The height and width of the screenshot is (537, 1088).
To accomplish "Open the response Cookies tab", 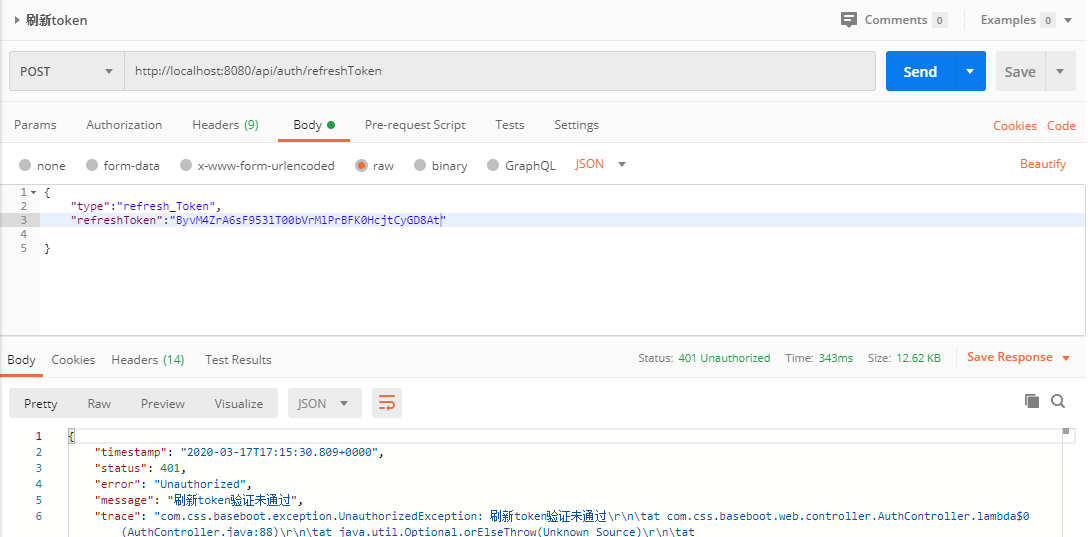I will pyautogui.click(x=73, y=359).
